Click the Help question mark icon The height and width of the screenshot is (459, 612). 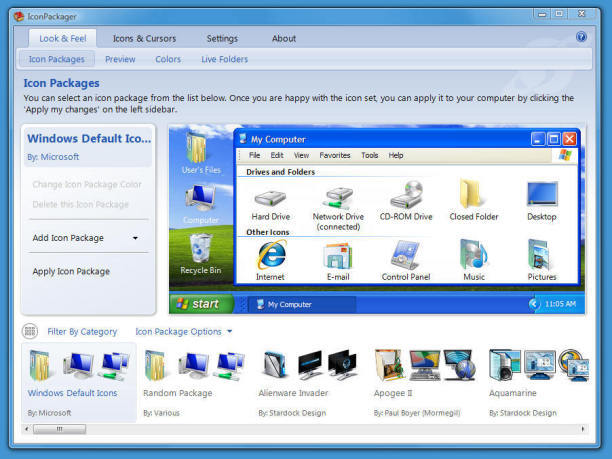pyautogui.click(x=581, y=37)
